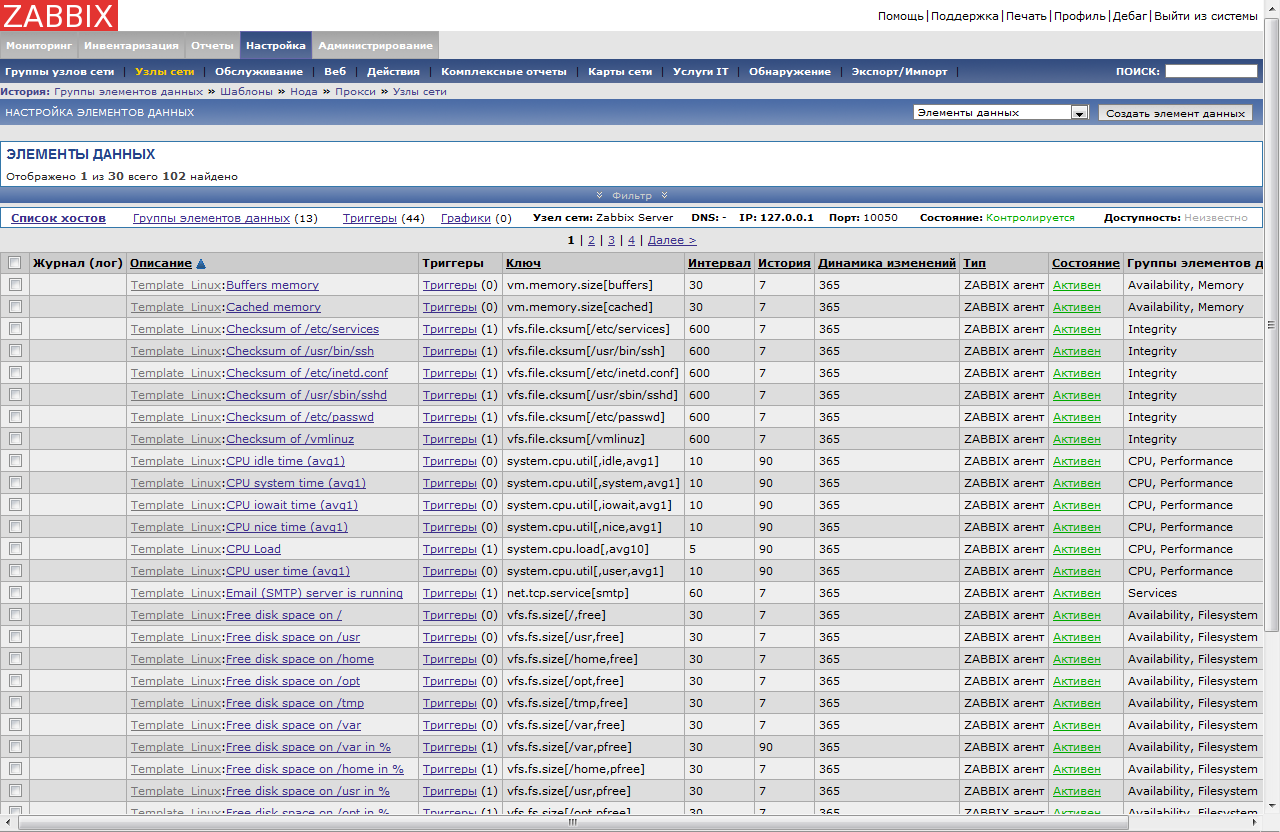This screenshot has width=1280, height=832.
Task: Sort by Динамика изменений column header
Action: point(887,263)
